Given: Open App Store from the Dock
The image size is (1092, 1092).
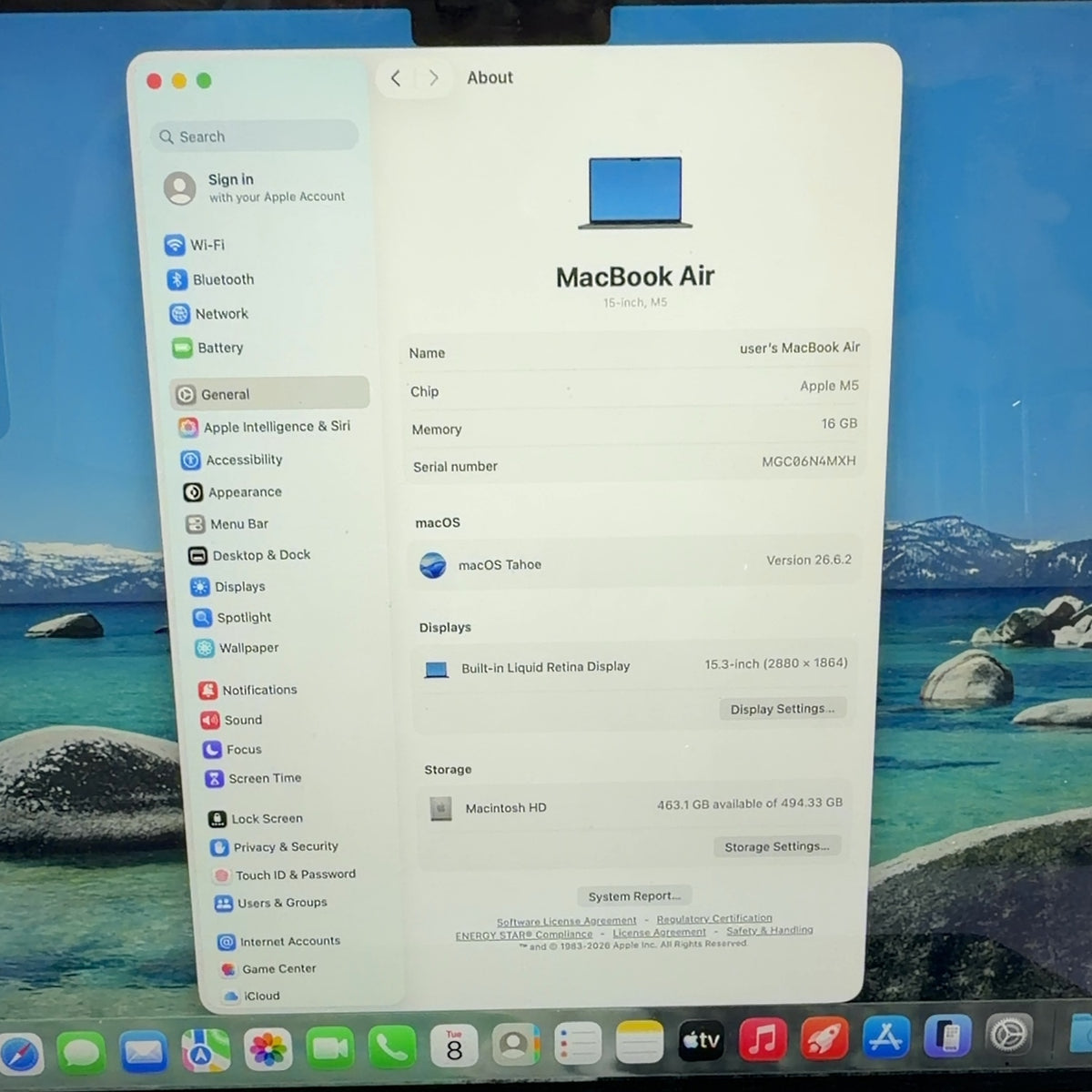Looking at the screenshot, I should coord(885,1036).
